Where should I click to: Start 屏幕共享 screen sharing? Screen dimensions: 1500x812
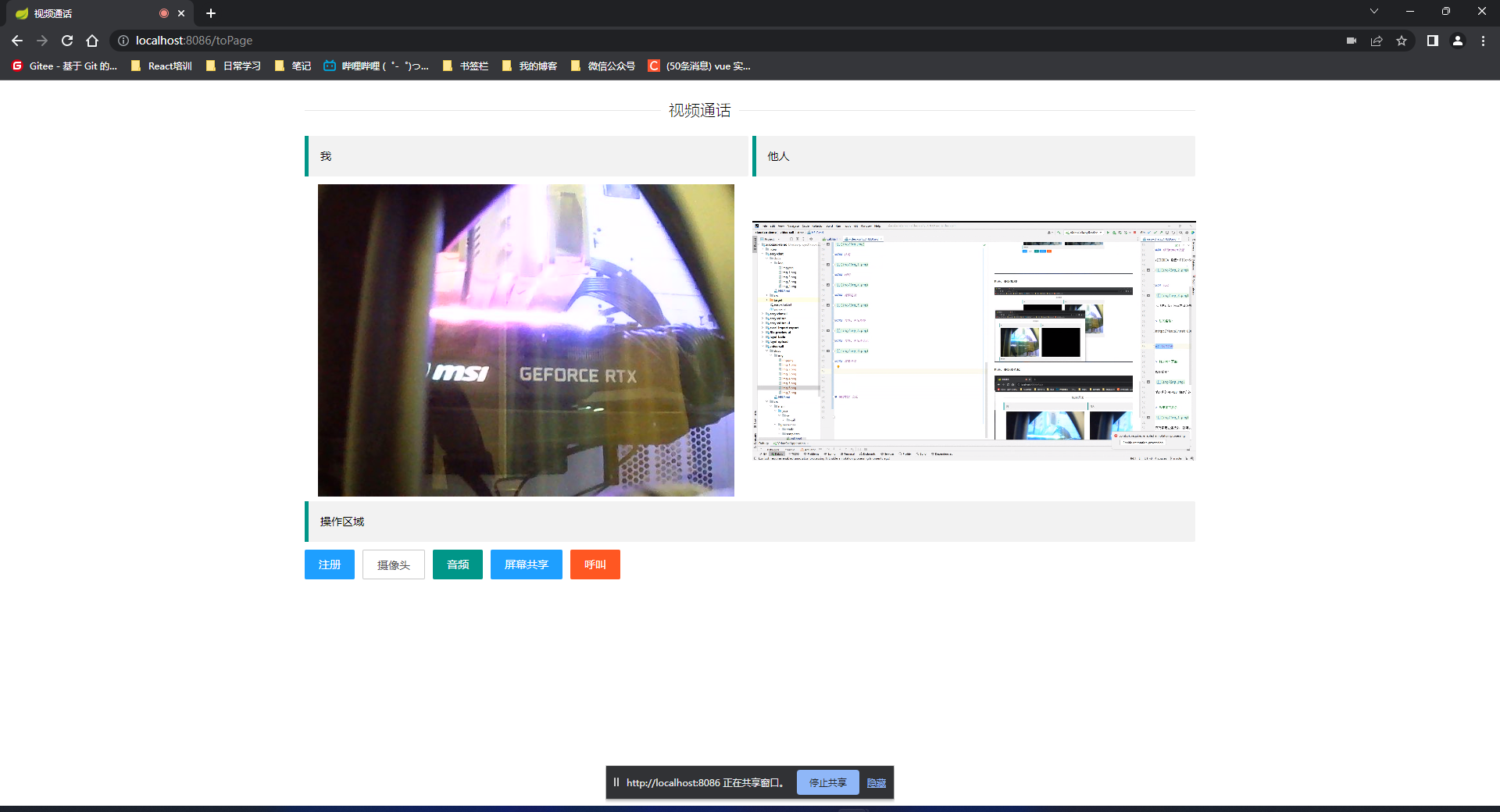click(x=527, y=564)
